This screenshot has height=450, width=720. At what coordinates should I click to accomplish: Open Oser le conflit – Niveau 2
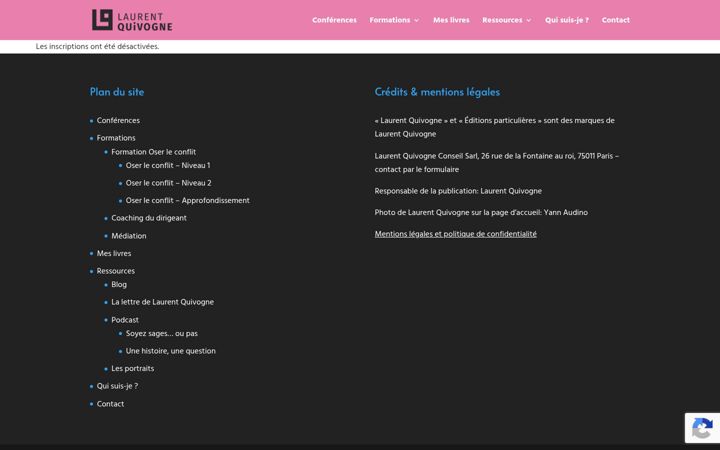(x=169, y=183)
